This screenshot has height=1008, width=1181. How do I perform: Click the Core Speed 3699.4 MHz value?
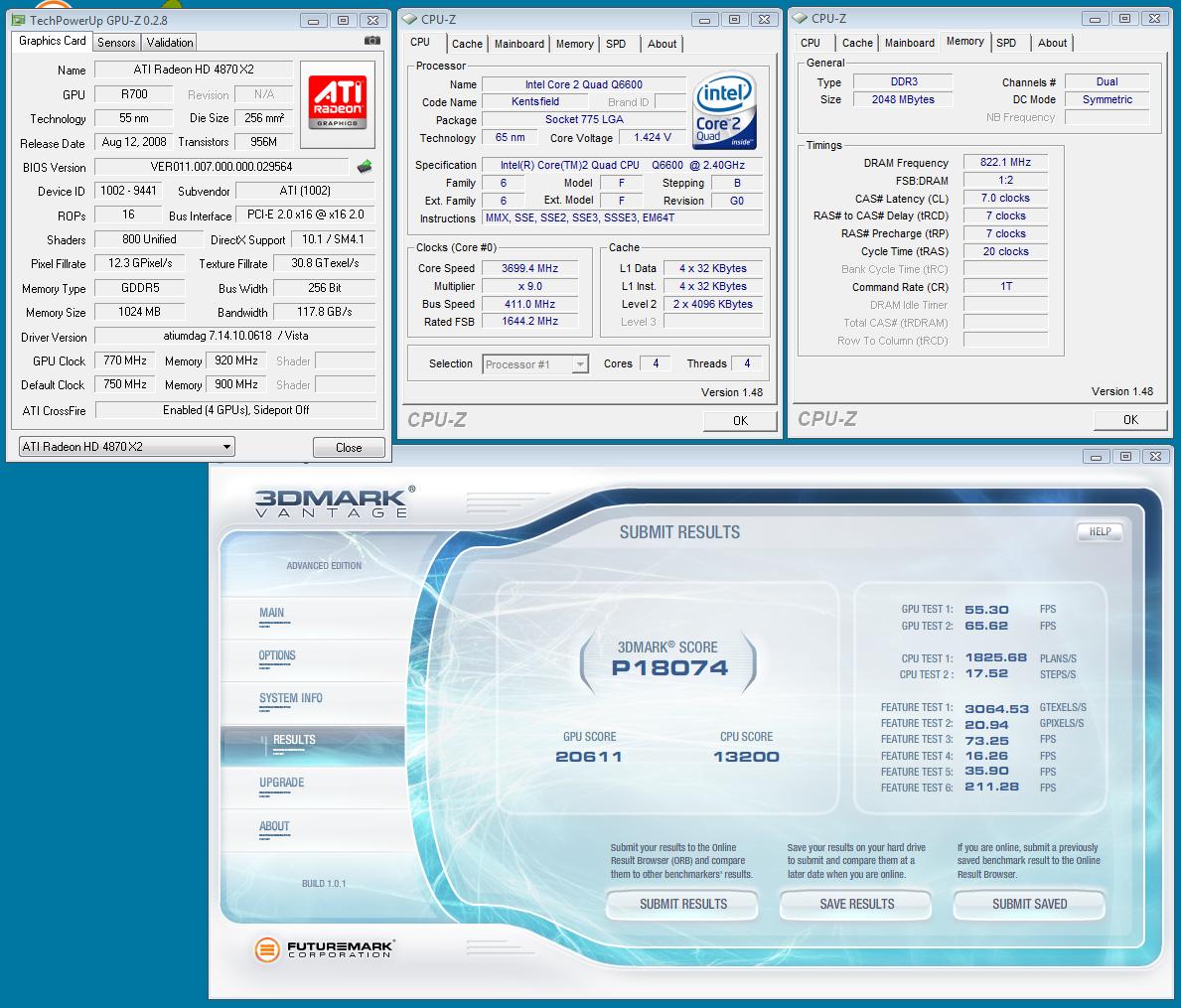530,268
